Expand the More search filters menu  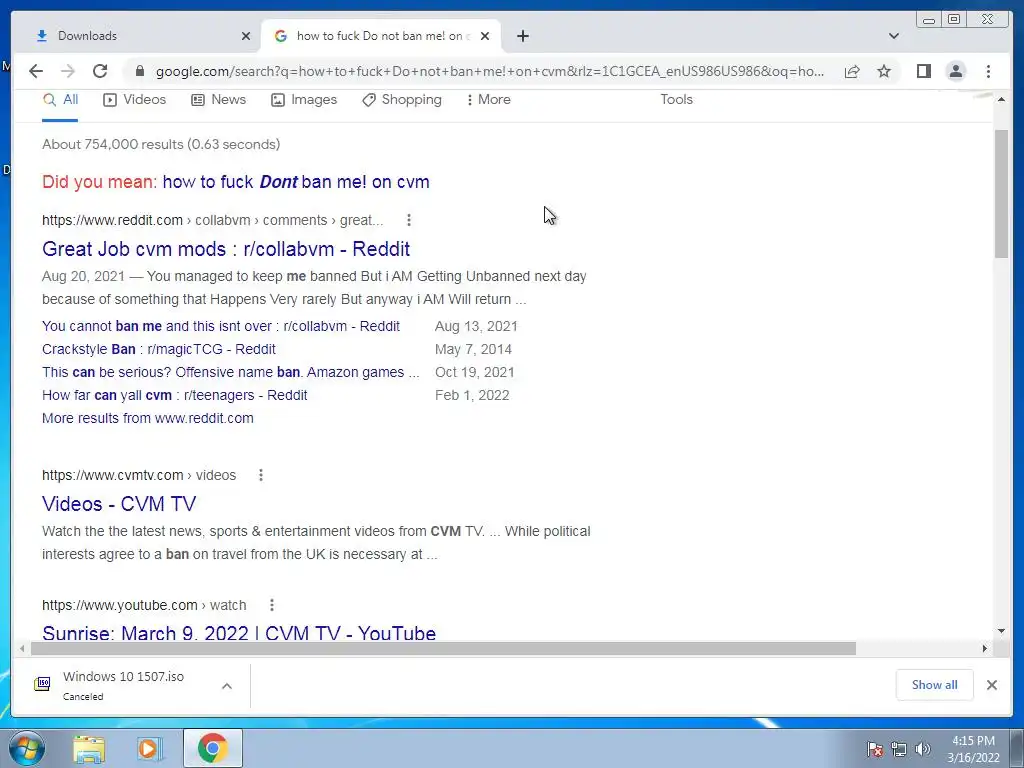coord(488,100)
